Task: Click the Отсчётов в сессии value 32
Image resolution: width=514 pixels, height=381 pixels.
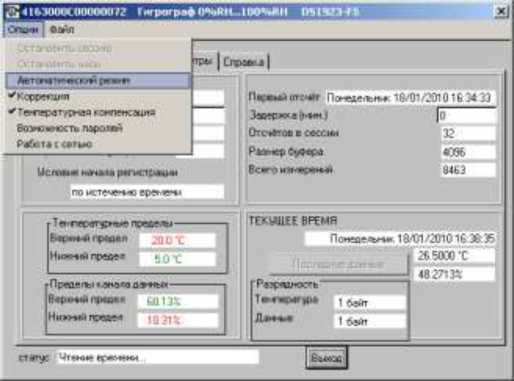Action: [468, 134]
